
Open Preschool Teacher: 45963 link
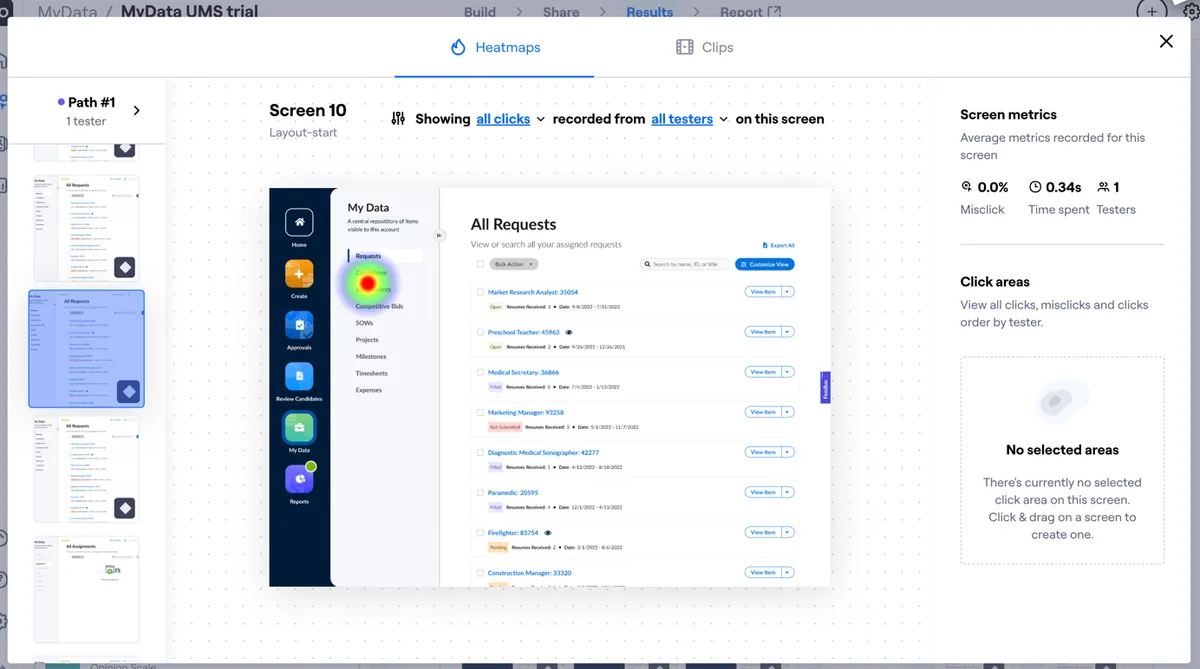pyautogui.click(x=524, y=332)
